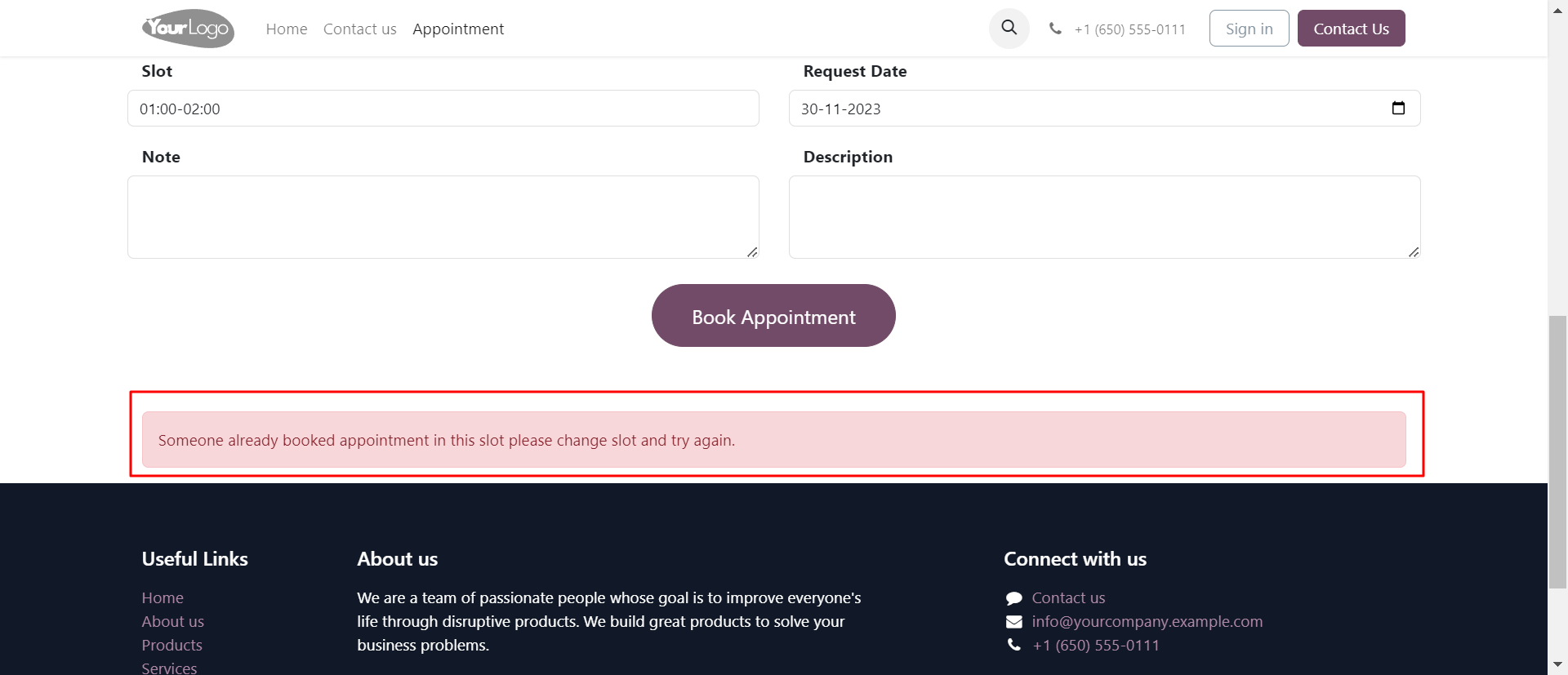Open the Products footer link
The height and width of the screenshot is (675, 1568).
point(171,645)
